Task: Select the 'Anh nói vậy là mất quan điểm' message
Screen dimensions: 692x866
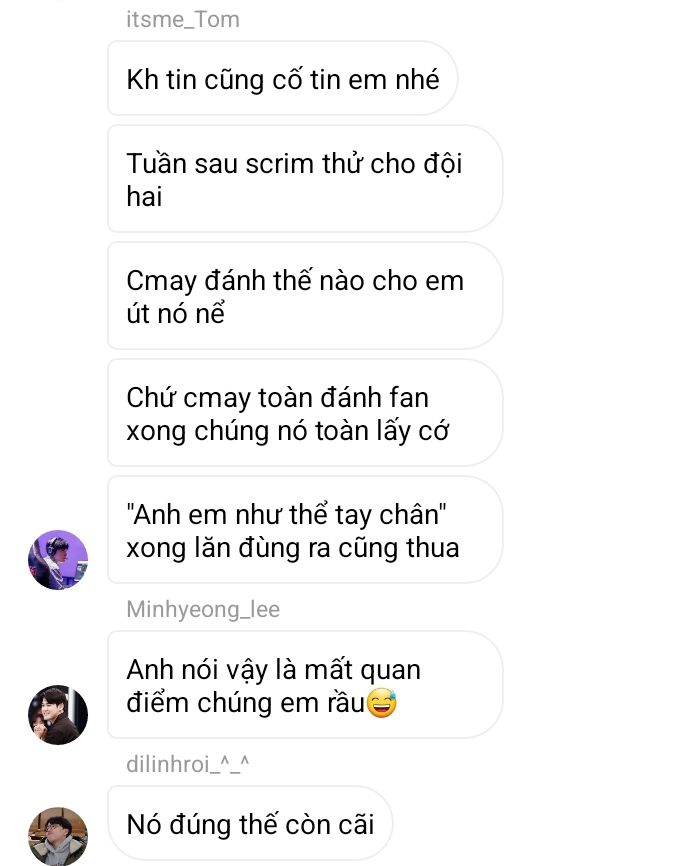Action: pyautogui.click(x=305, y=685)
